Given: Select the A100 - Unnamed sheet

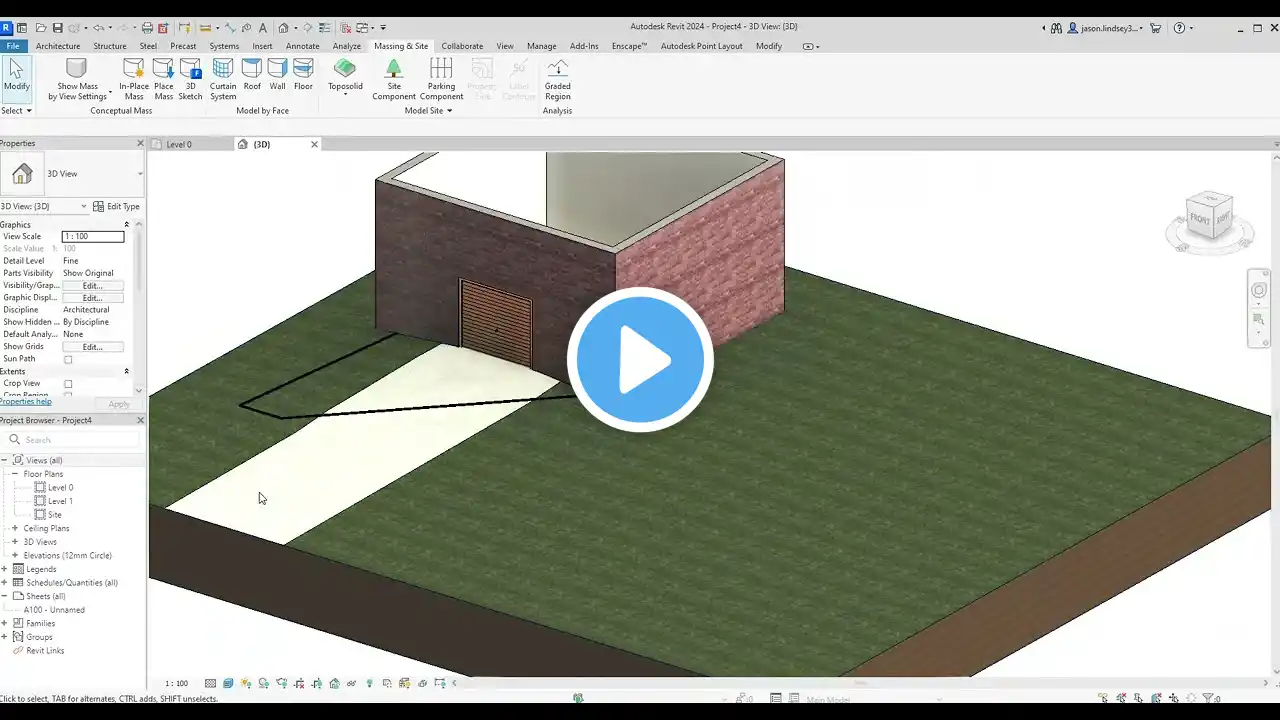Looking at the screenshot, I should [54, 610].
